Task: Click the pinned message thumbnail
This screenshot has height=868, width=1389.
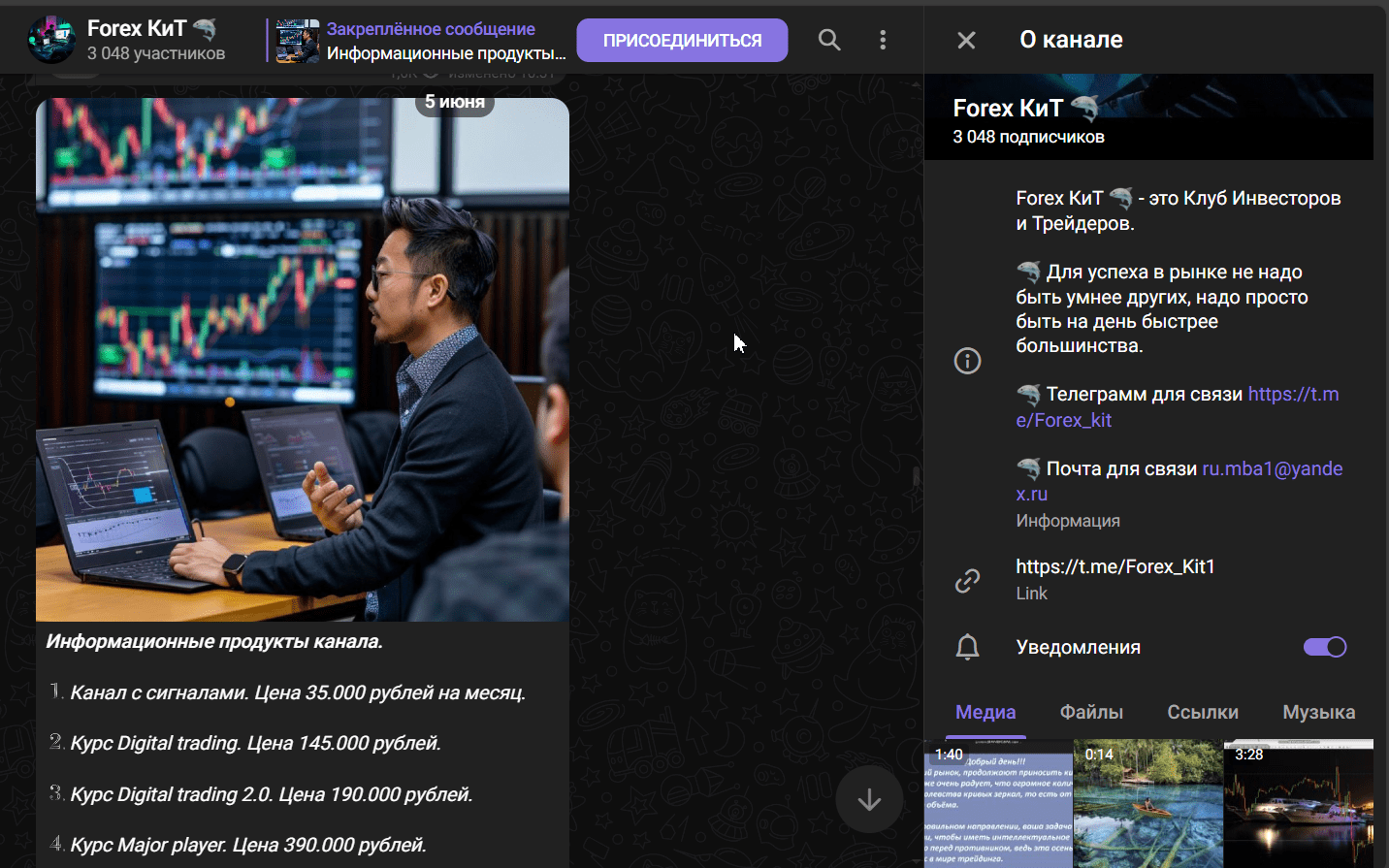Action: click(298, 41)
